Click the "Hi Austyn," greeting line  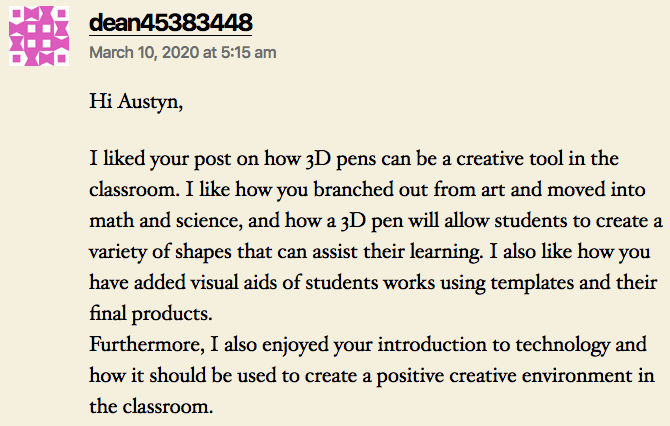135,102
